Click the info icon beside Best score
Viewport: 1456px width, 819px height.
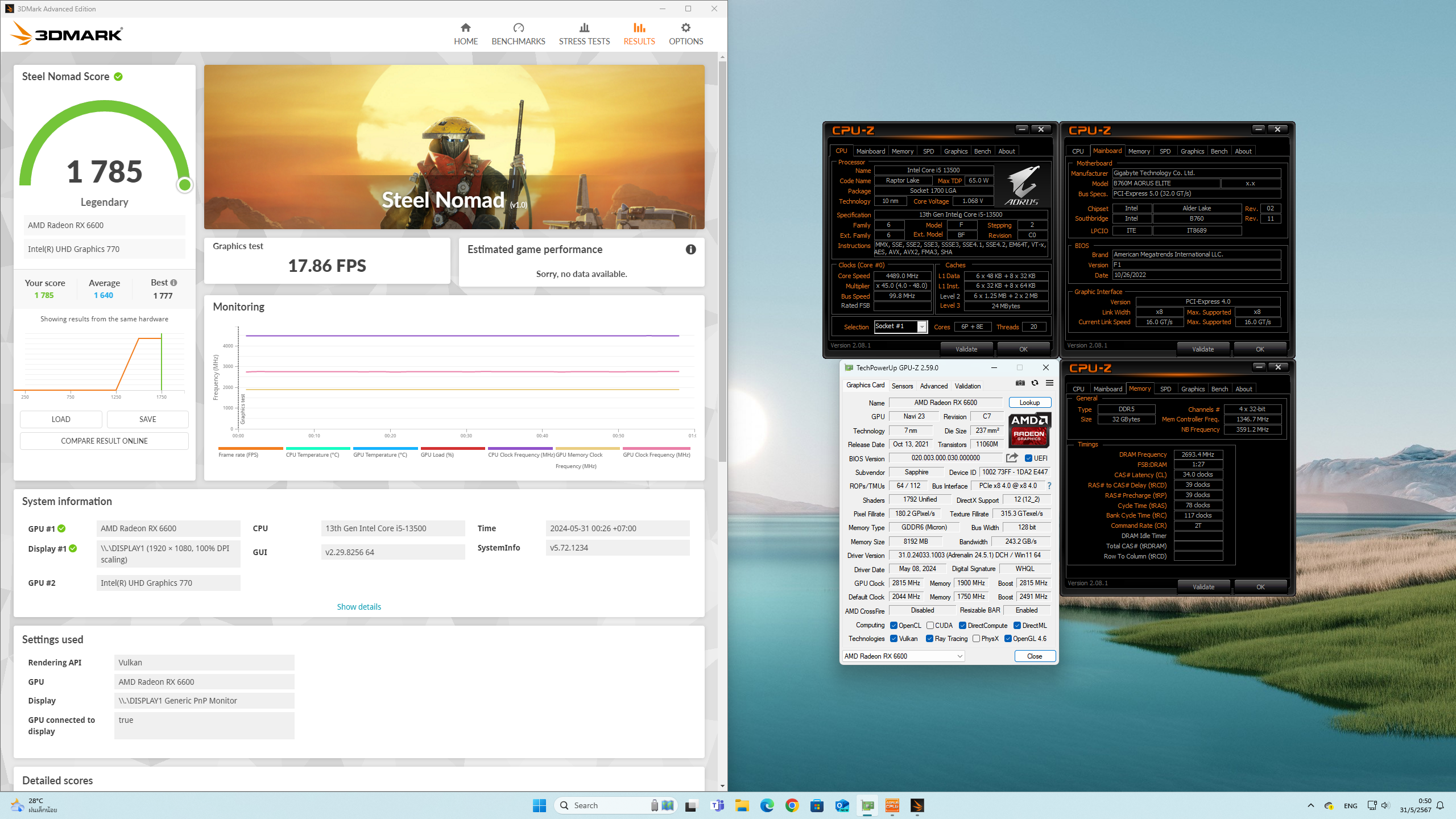(x=173, y=283)
